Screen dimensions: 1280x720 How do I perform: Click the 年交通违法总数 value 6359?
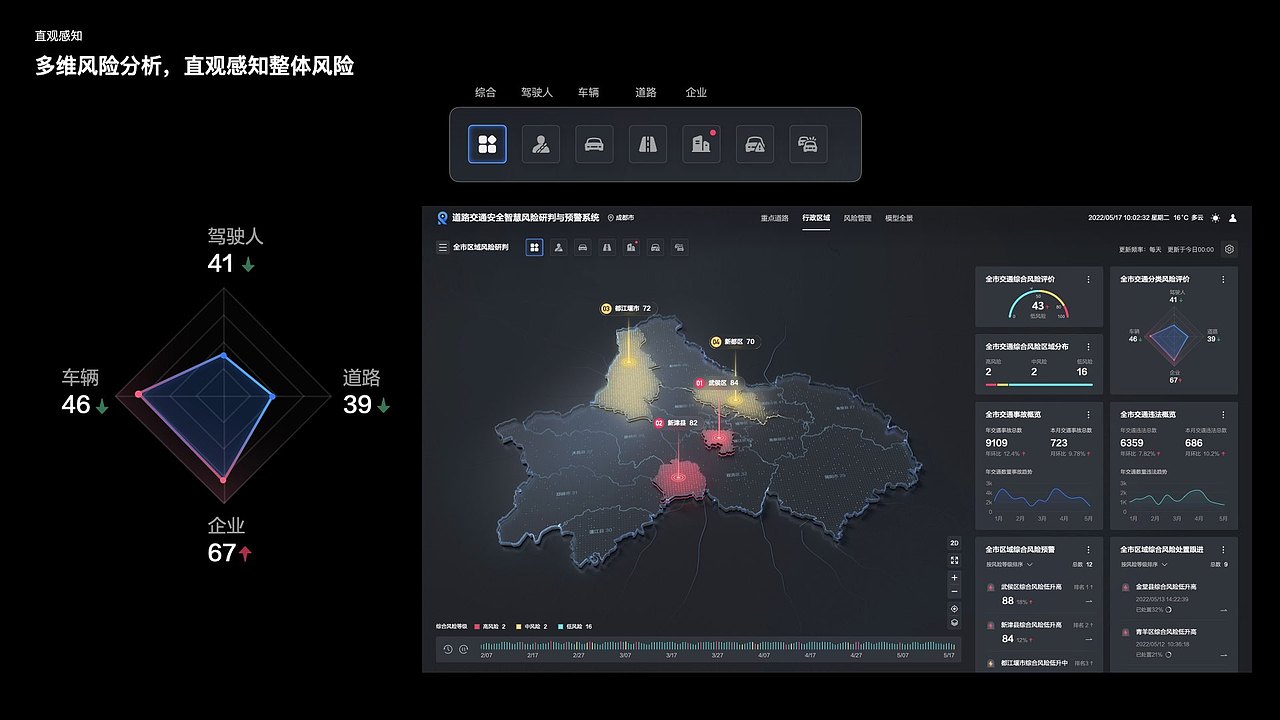1131,442
